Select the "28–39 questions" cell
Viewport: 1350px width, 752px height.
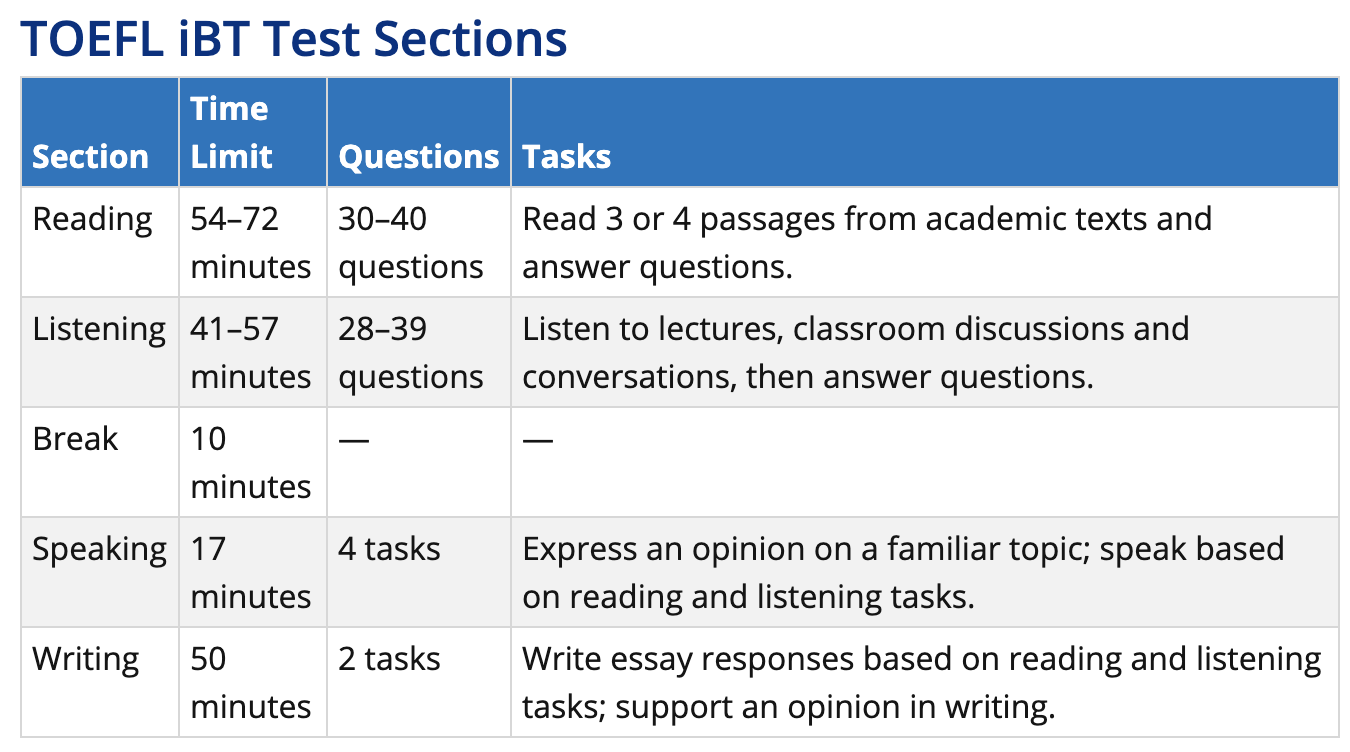[410, 353]
